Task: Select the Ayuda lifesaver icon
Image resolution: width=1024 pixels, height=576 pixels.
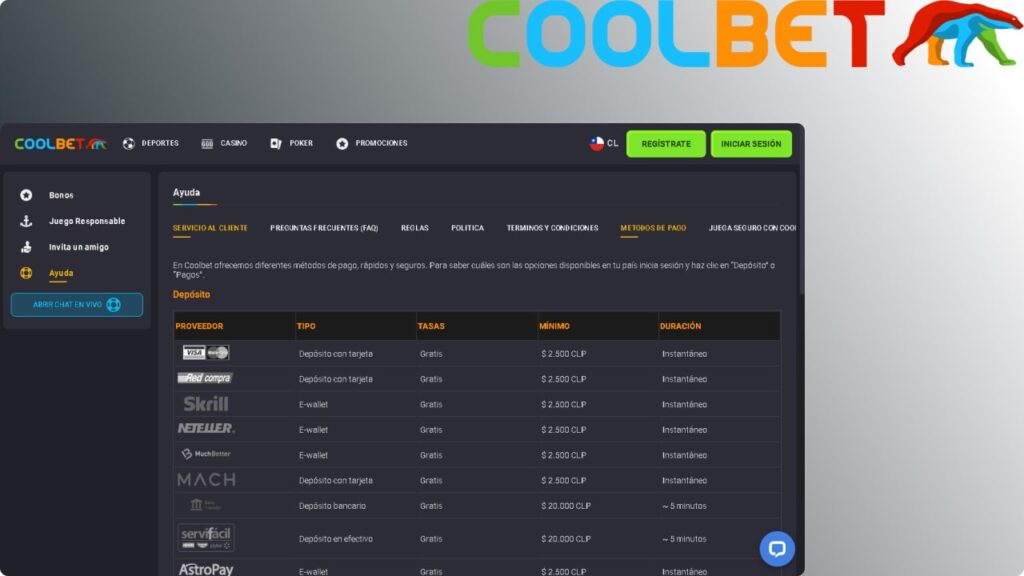Action: point(27,273)
